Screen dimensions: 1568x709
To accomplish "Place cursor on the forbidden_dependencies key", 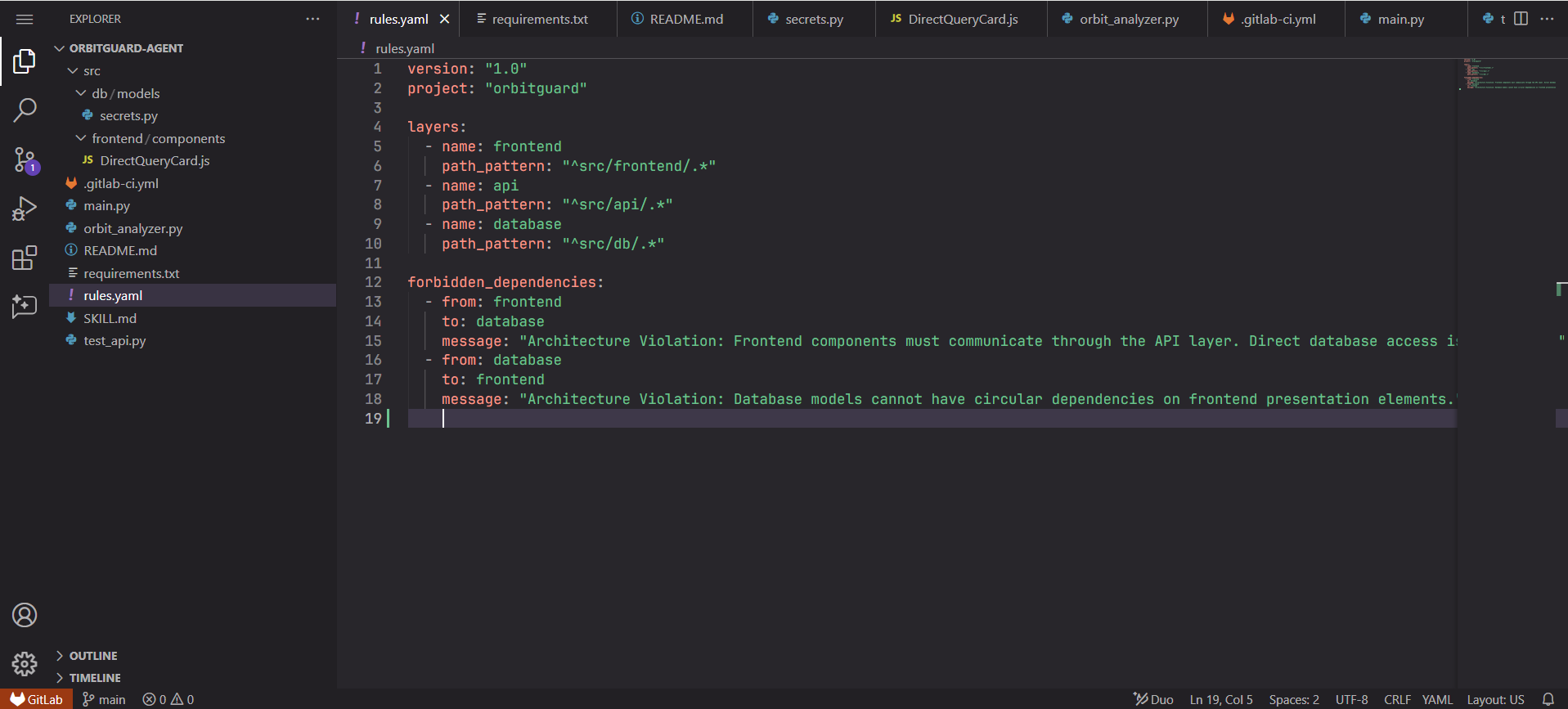I will point(502,282).
